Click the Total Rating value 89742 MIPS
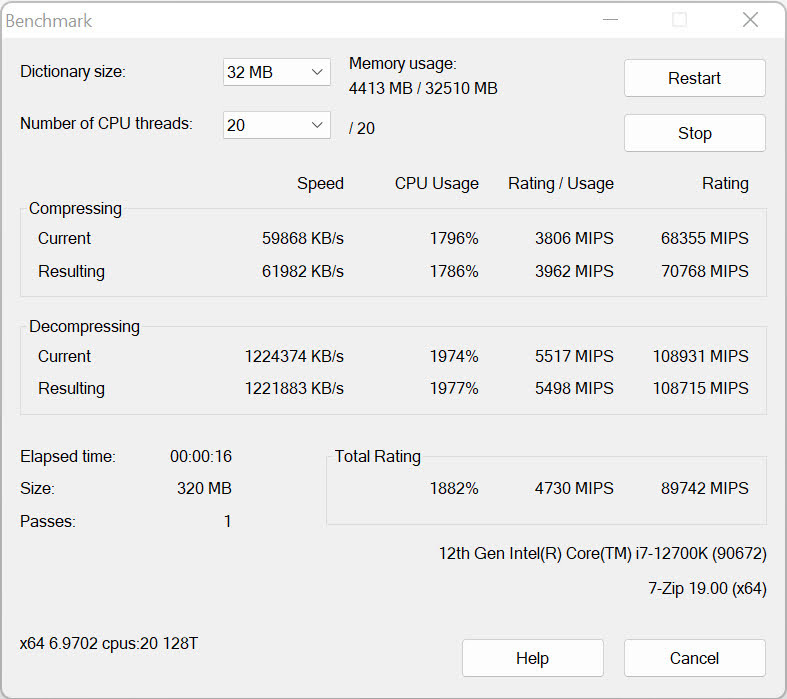787x699 pixels. 704,489
